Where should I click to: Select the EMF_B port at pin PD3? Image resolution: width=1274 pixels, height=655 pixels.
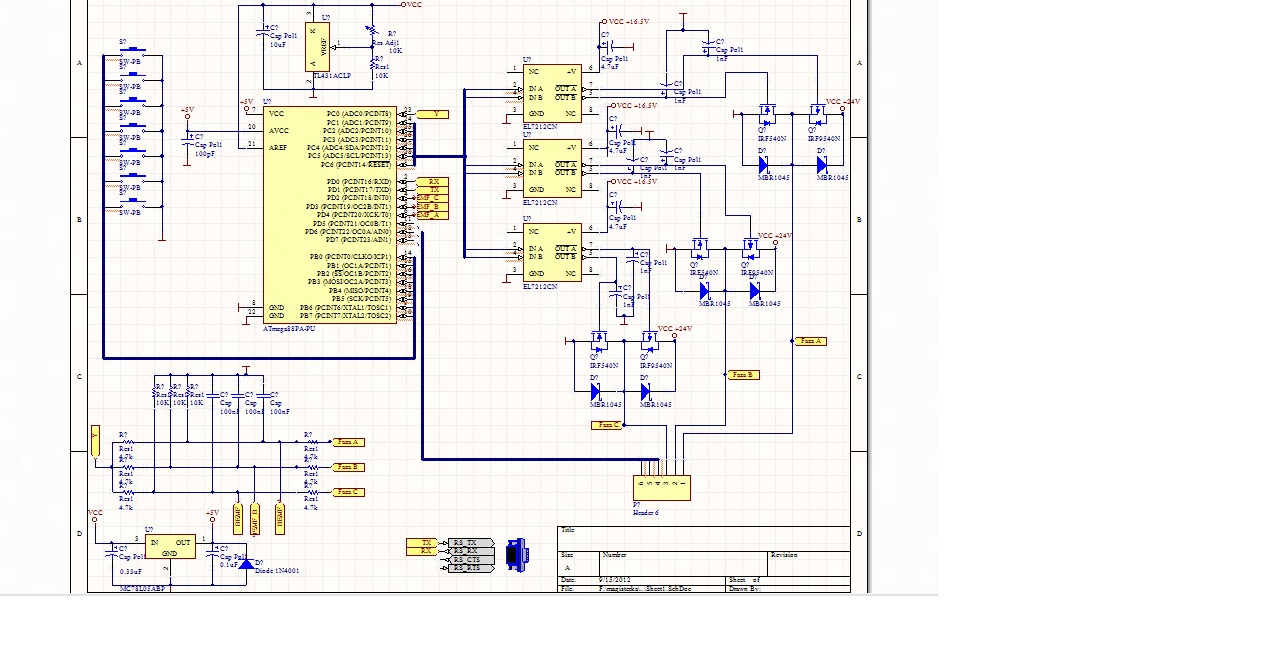[432, 207]
